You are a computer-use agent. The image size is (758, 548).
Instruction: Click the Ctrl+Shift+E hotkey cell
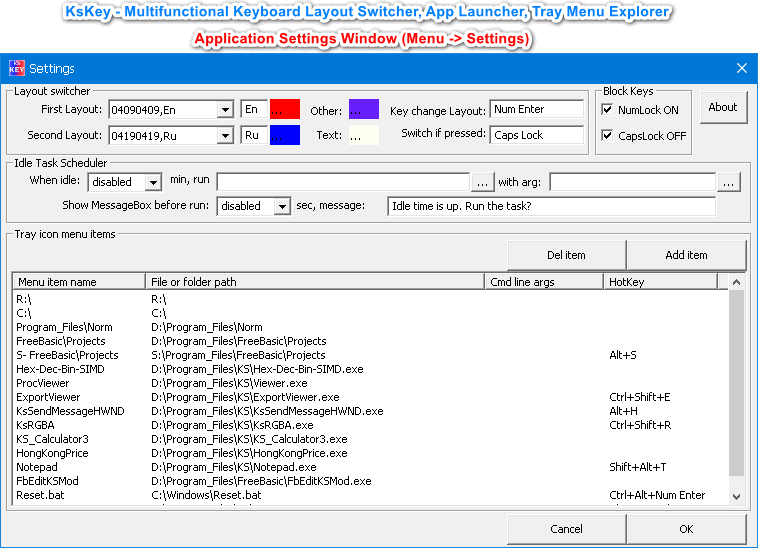pyautogui.click(x=640, y=398)
